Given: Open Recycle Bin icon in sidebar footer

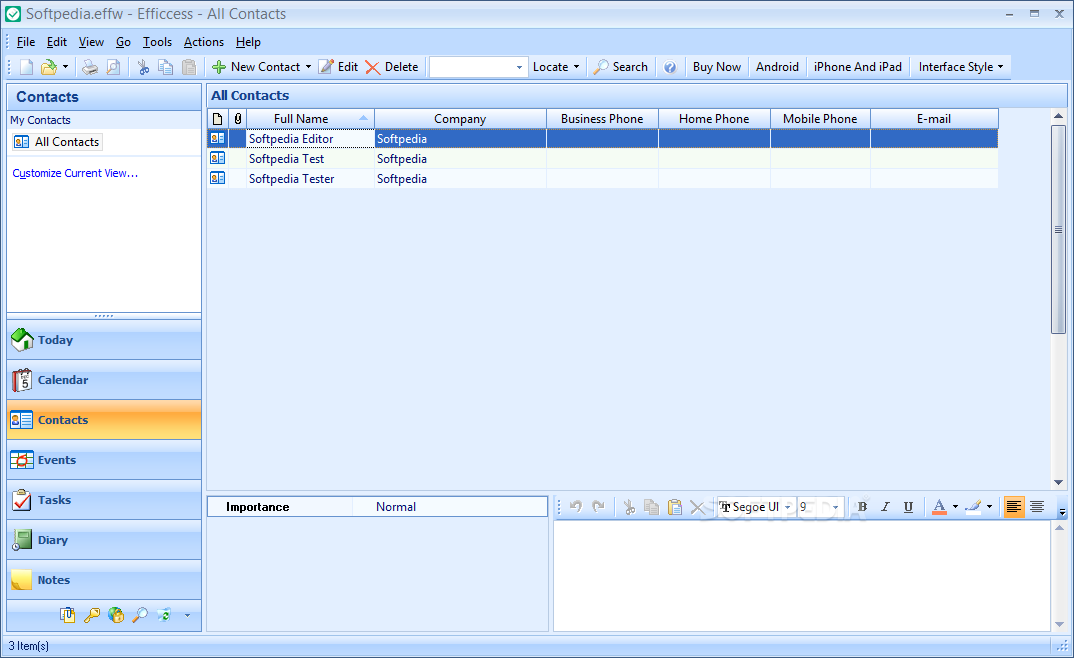Looking at the screenshot, I should point(164,615).
